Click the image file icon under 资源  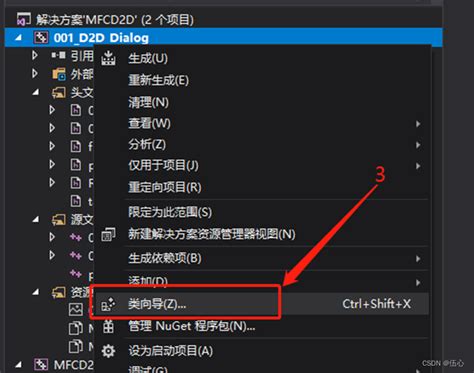click(x=76, y=310)
